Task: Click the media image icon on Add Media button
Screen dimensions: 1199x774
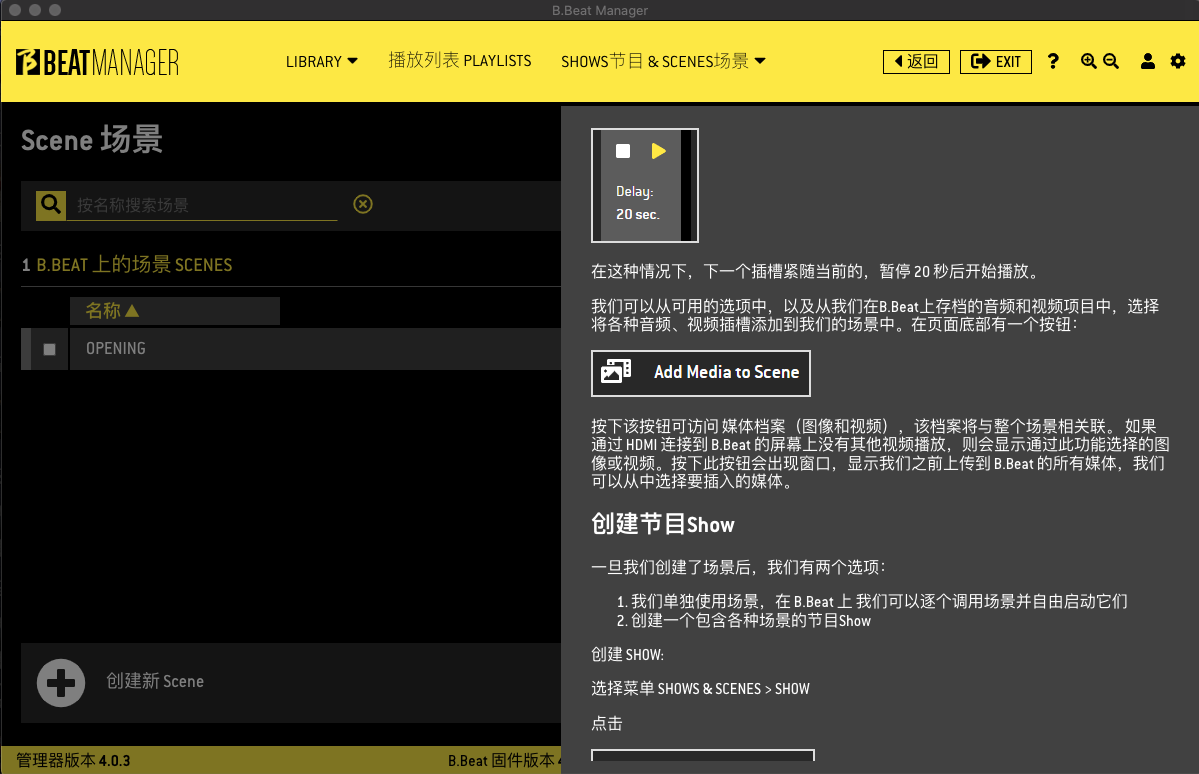Action: [616, 372]
